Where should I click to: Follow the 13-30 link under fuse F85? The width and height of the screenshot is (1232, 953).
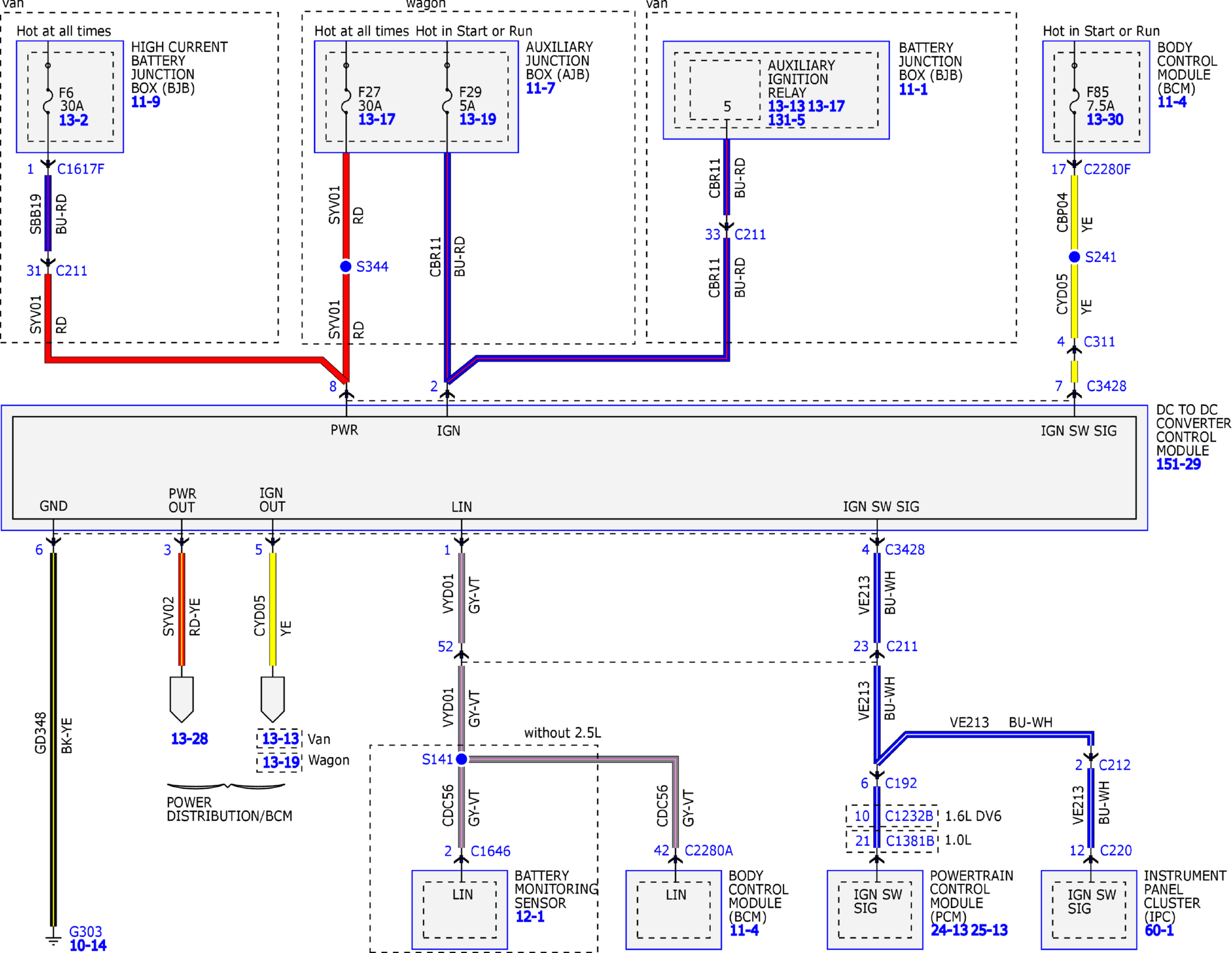1105,120
